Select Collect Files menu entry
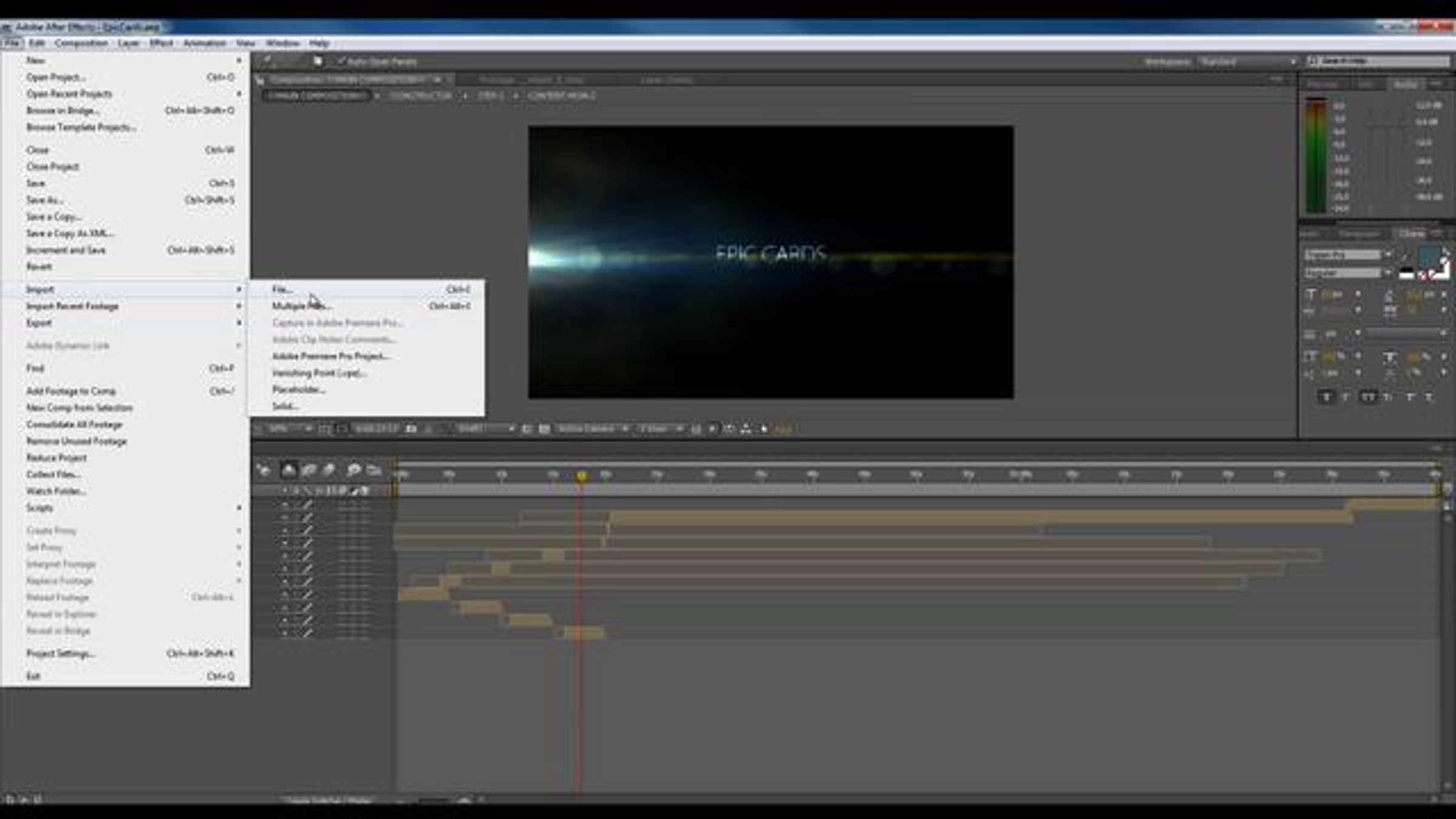This screenshot has width=1456, height=819. (x=125, y=474)
